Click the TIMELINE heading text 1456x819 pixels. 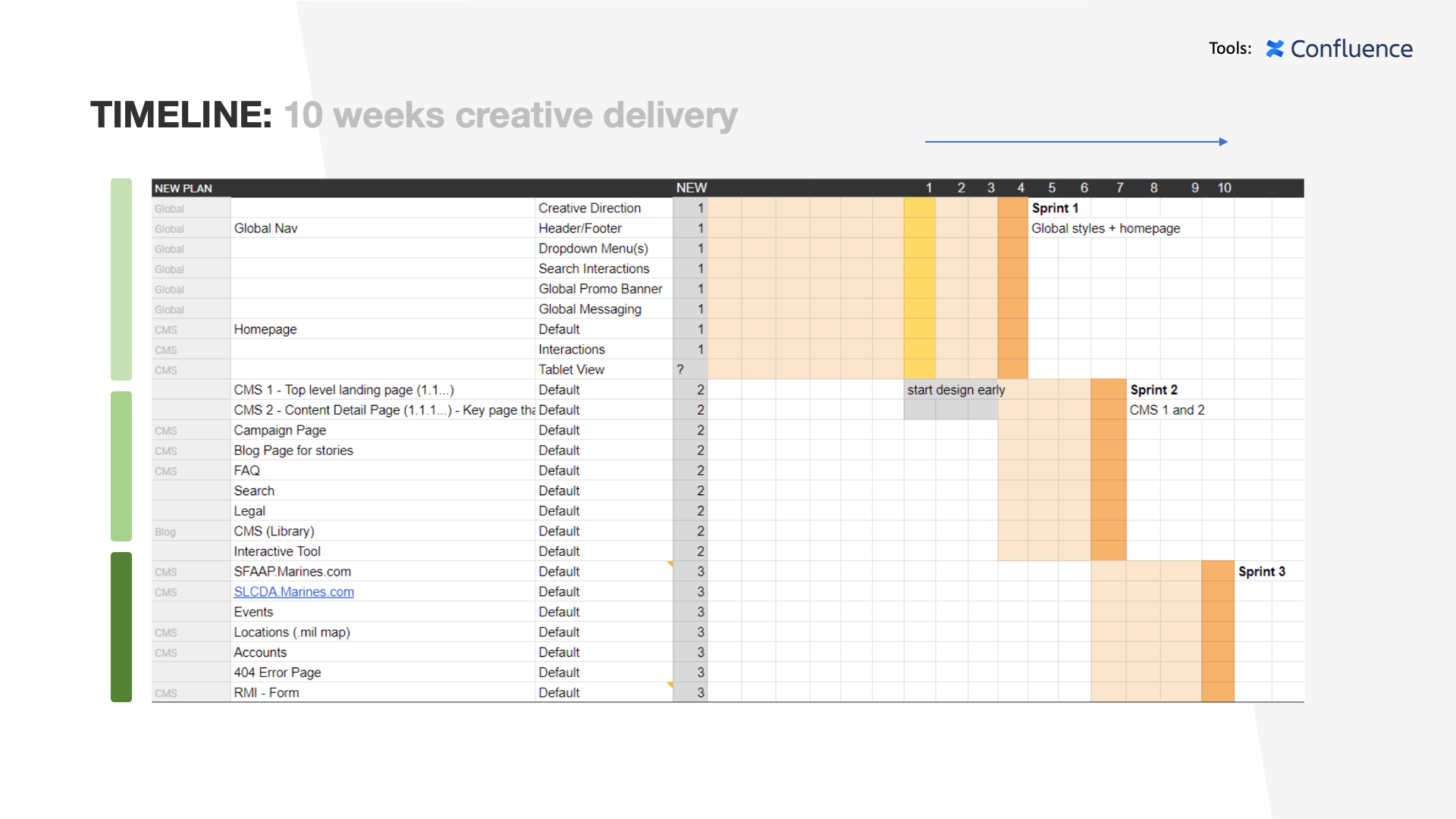point(181,115)
